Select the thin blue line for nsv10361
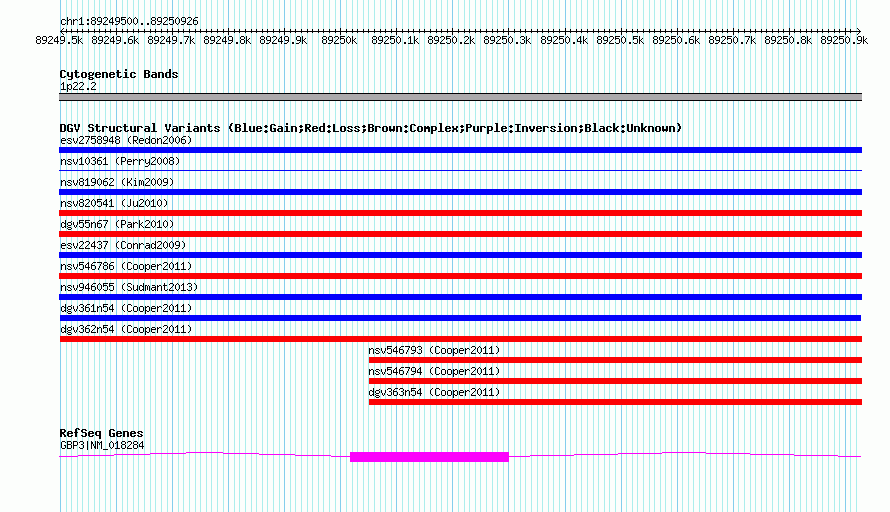890x512 pixels. [x=460, y=170]
